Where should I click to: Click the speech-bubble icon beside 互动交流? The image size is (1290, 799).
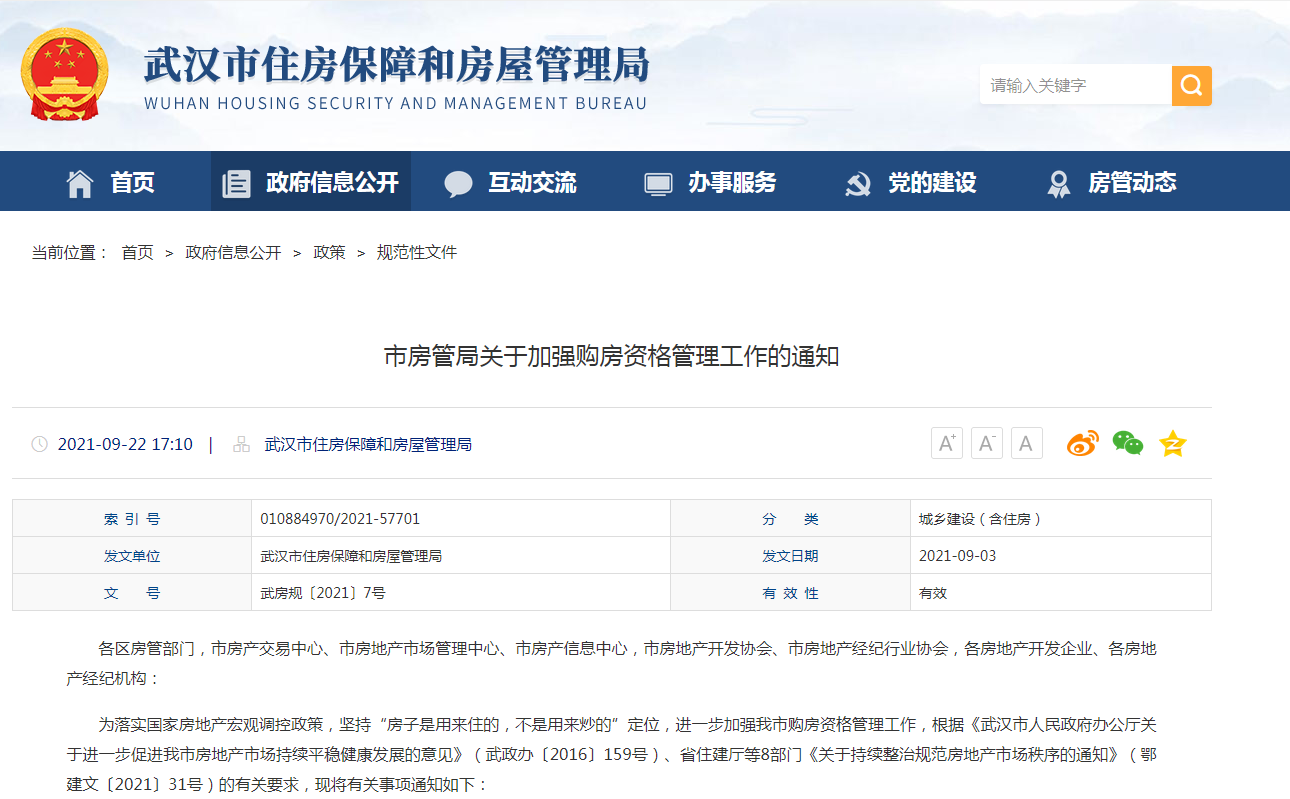(x=458, y=181)
